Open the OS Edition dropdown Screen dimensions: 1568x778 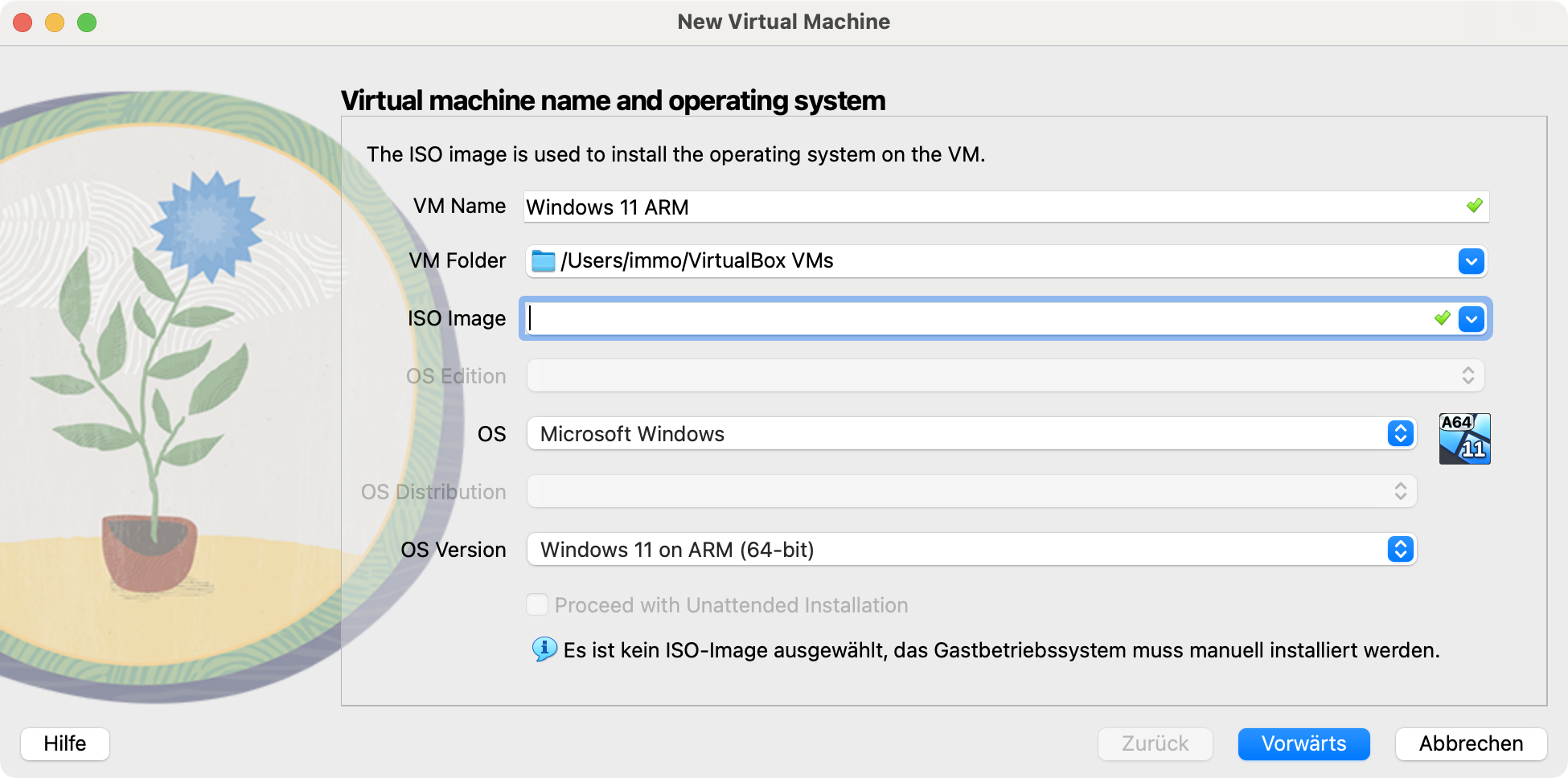1005,375
